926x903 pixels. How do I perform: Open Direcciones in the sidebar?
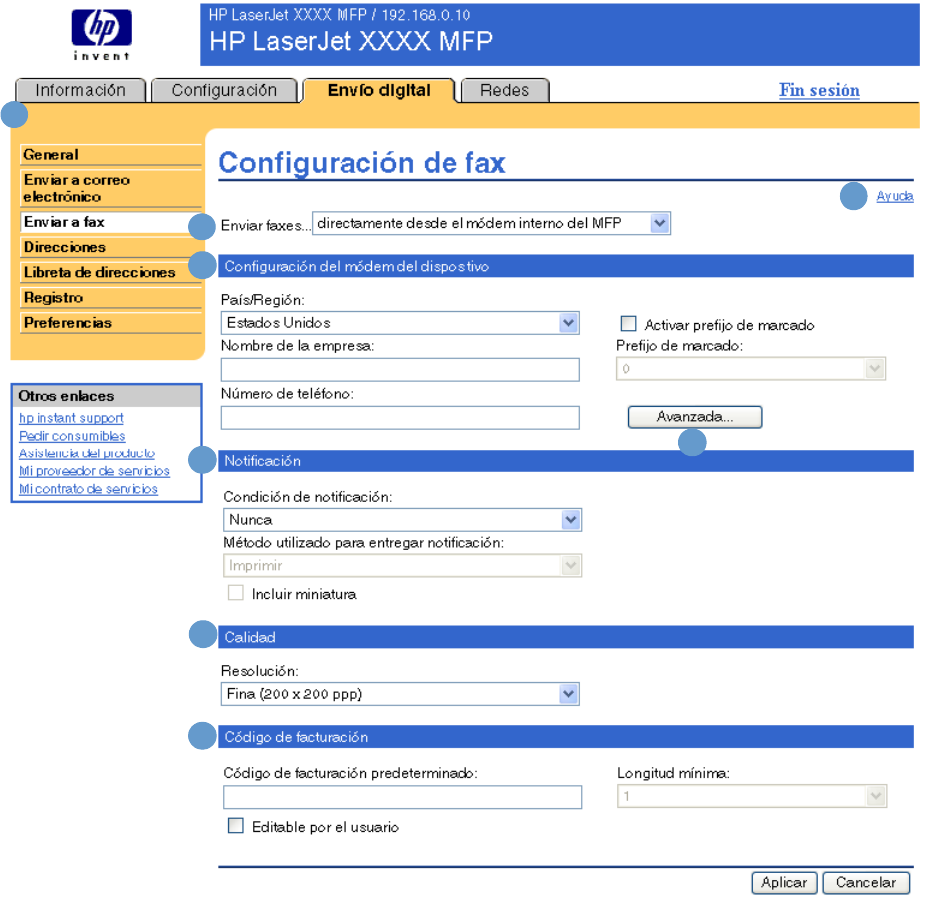[x=110, y=247]
